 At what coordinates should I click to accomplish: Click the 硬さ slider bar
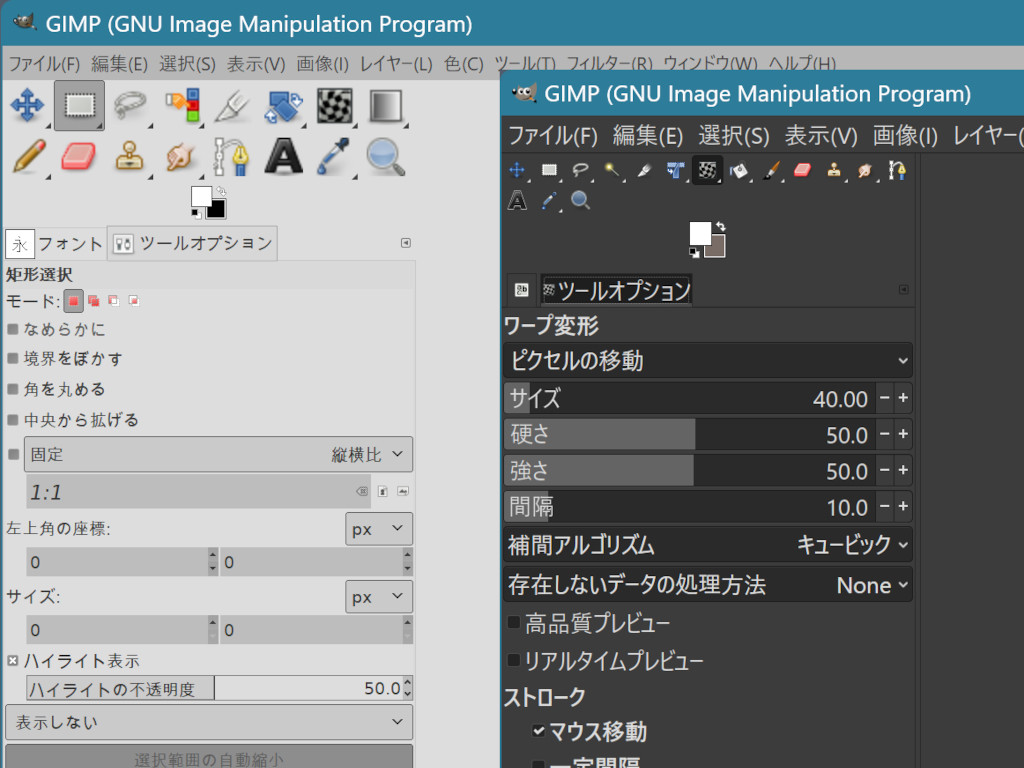pos(690,434)
